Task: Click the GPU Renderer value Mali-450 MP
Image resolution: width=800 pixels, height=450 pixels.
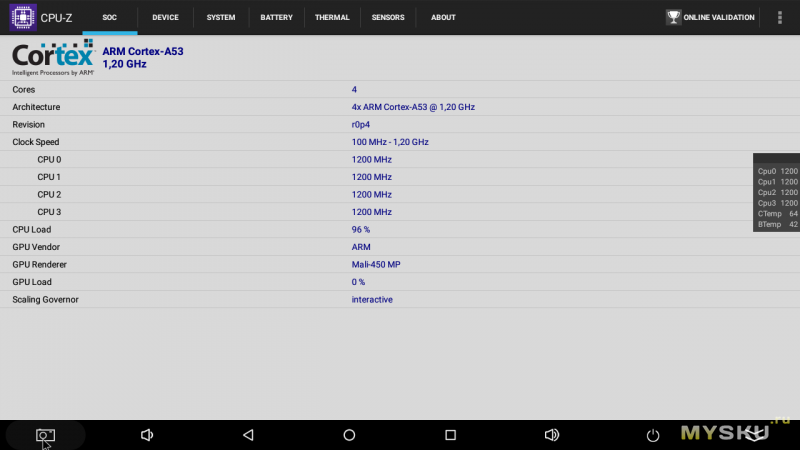Action: [x=376, y=264]
